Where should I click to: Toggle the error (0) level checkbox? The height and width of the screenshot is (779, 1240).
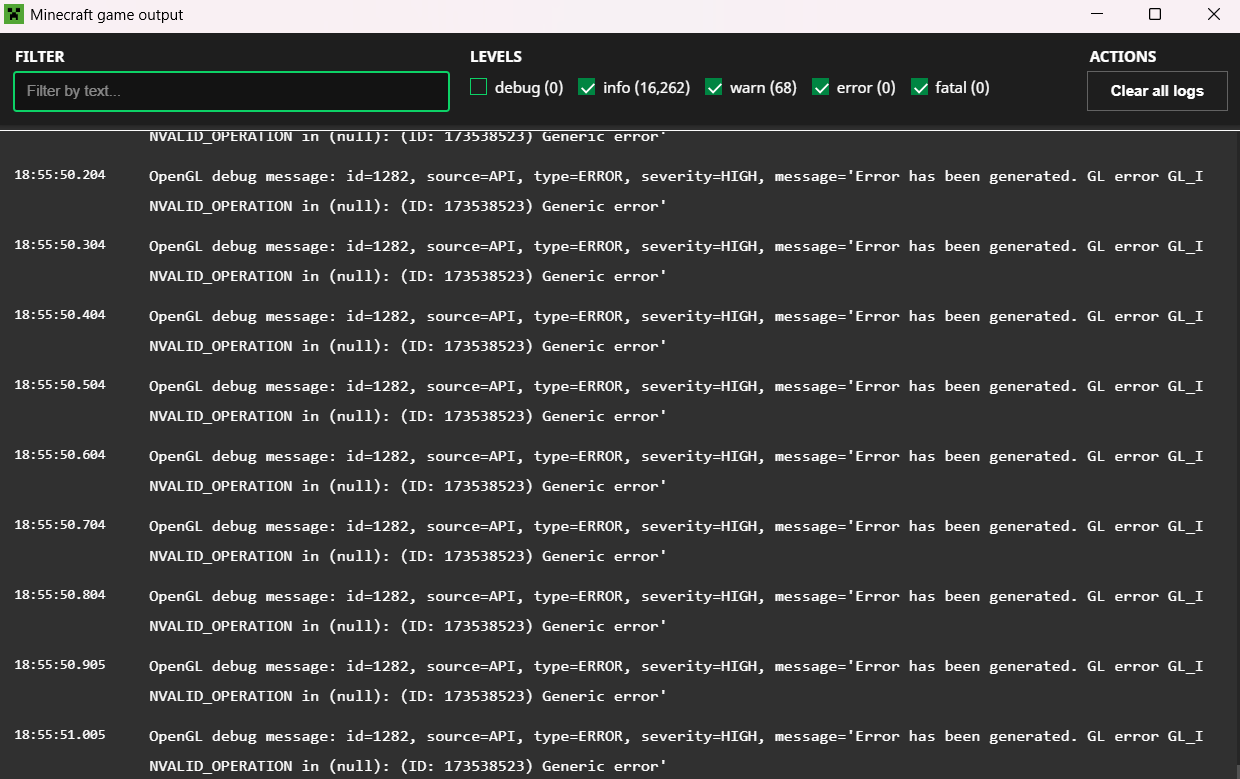[x=821, y=88]
